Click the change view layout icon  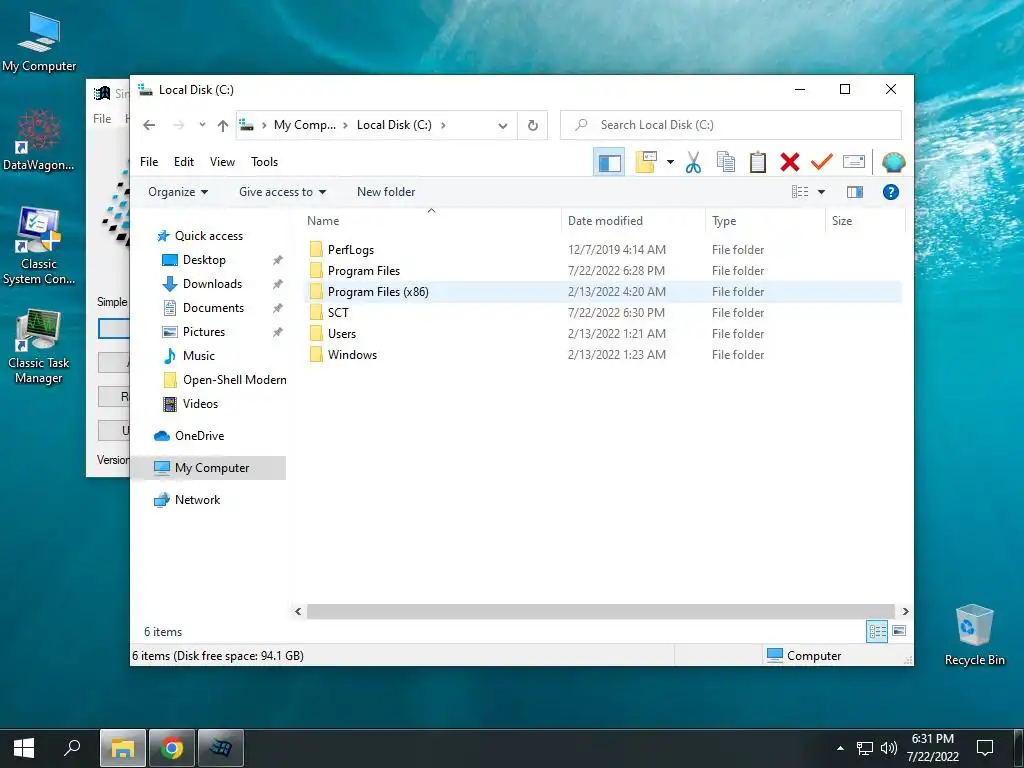800,192
